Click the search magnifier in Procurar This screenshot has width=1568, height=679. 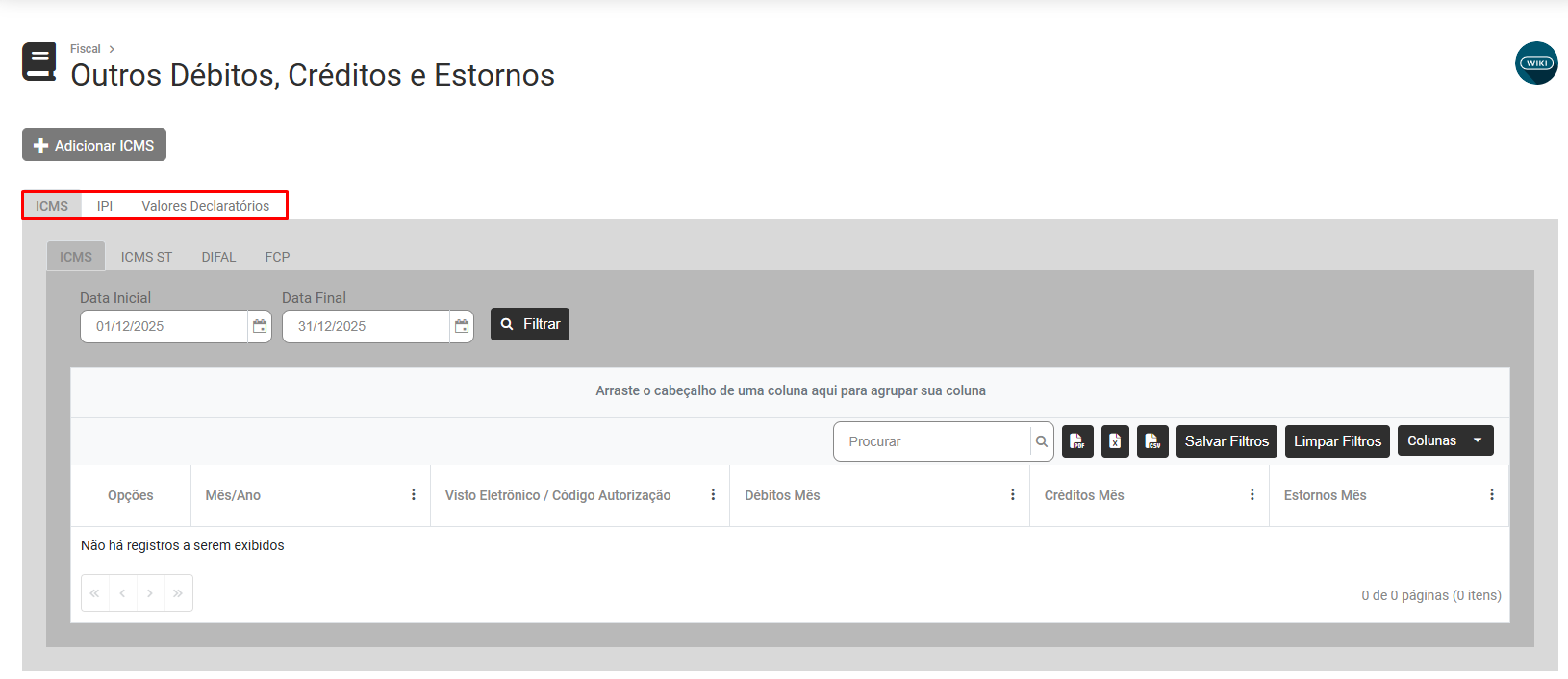(1042, 442)
